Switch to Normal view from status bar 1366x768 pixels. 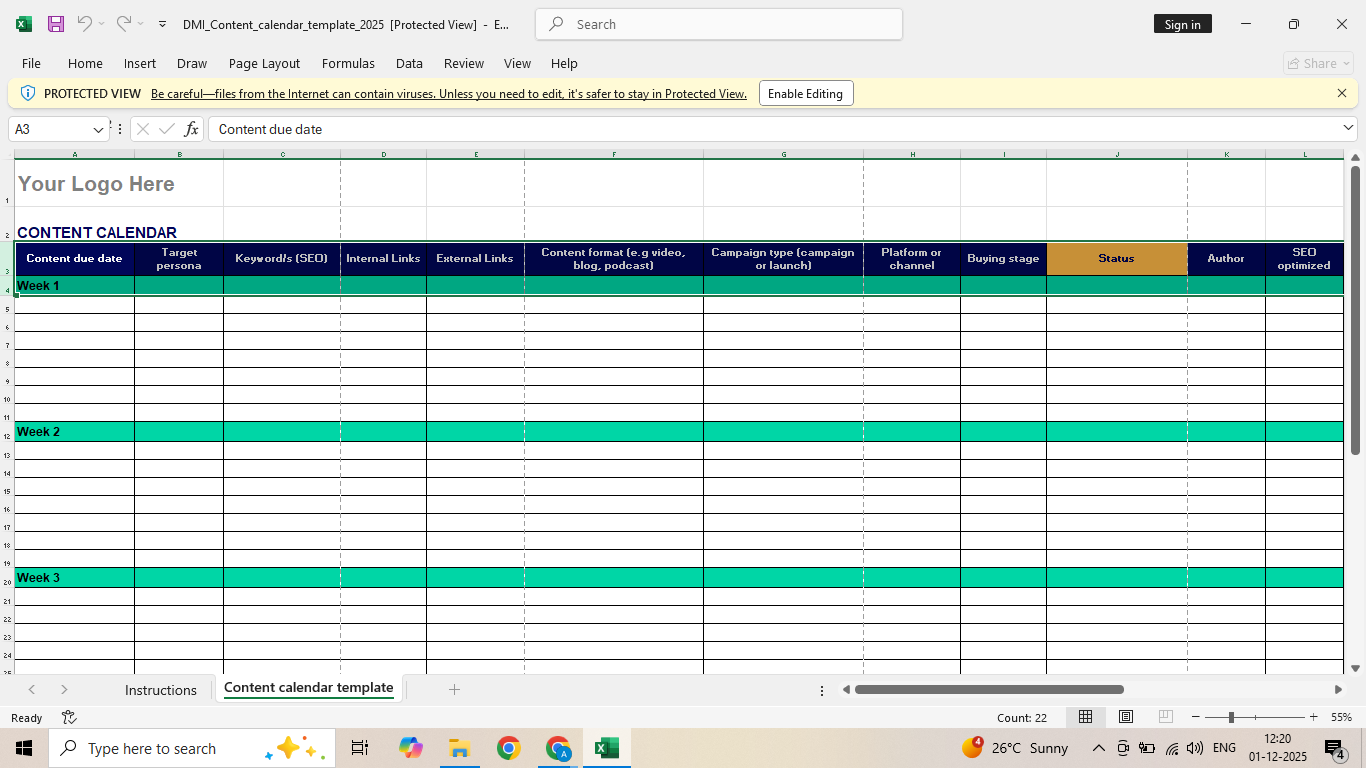tap(1085, 717)
